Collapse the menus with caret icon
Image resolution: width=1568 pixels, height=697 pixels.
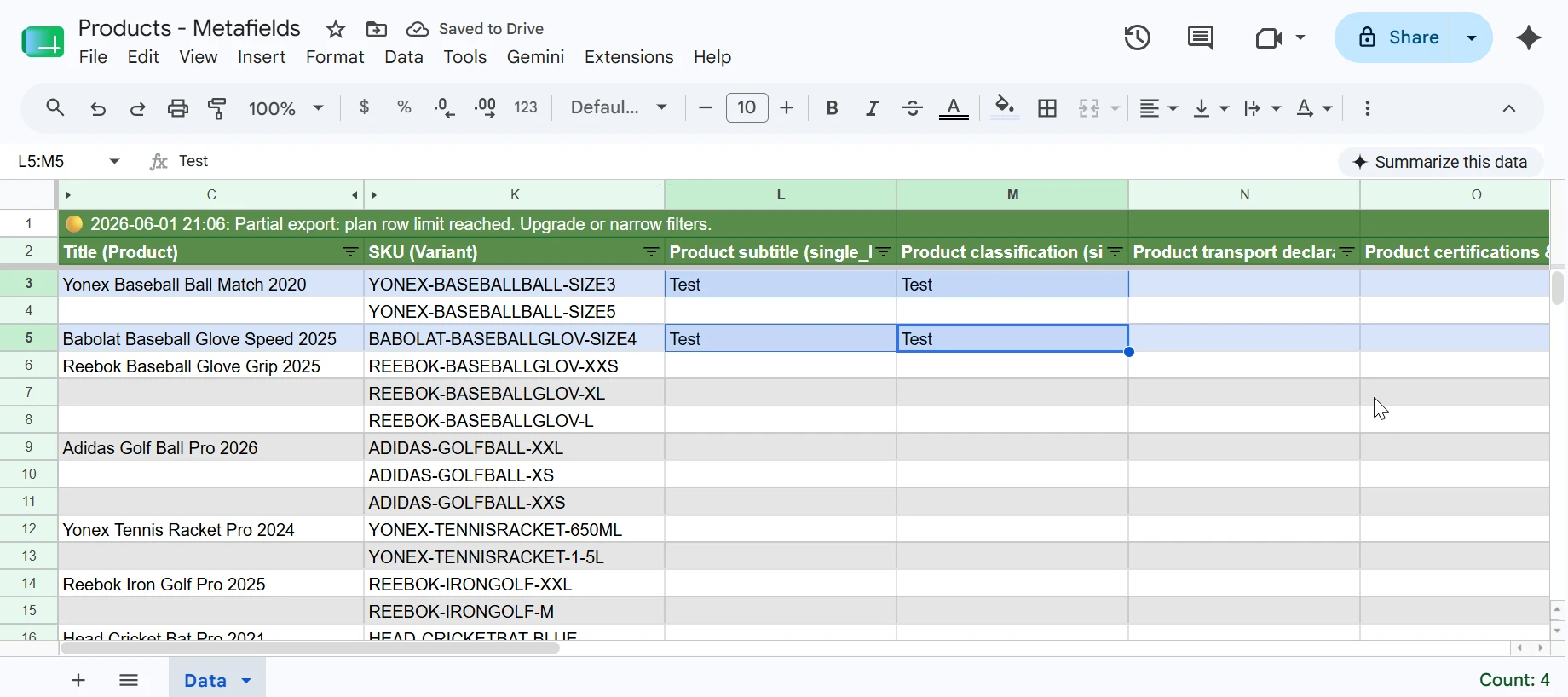pos(1509,108)
